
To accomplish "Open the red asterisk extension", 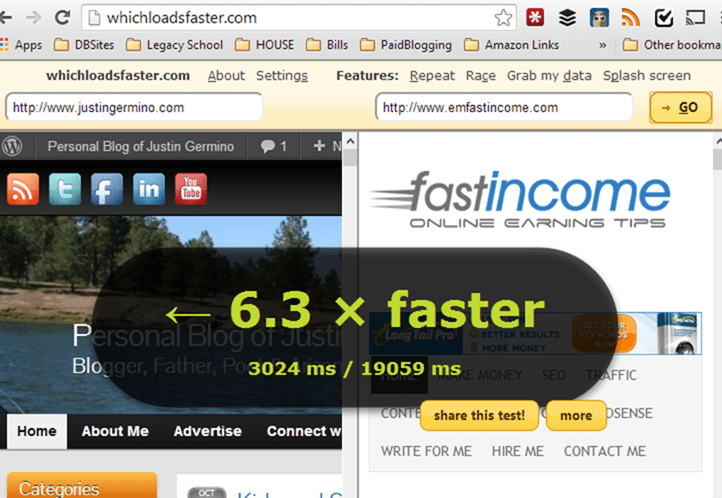I will point(535,17).
